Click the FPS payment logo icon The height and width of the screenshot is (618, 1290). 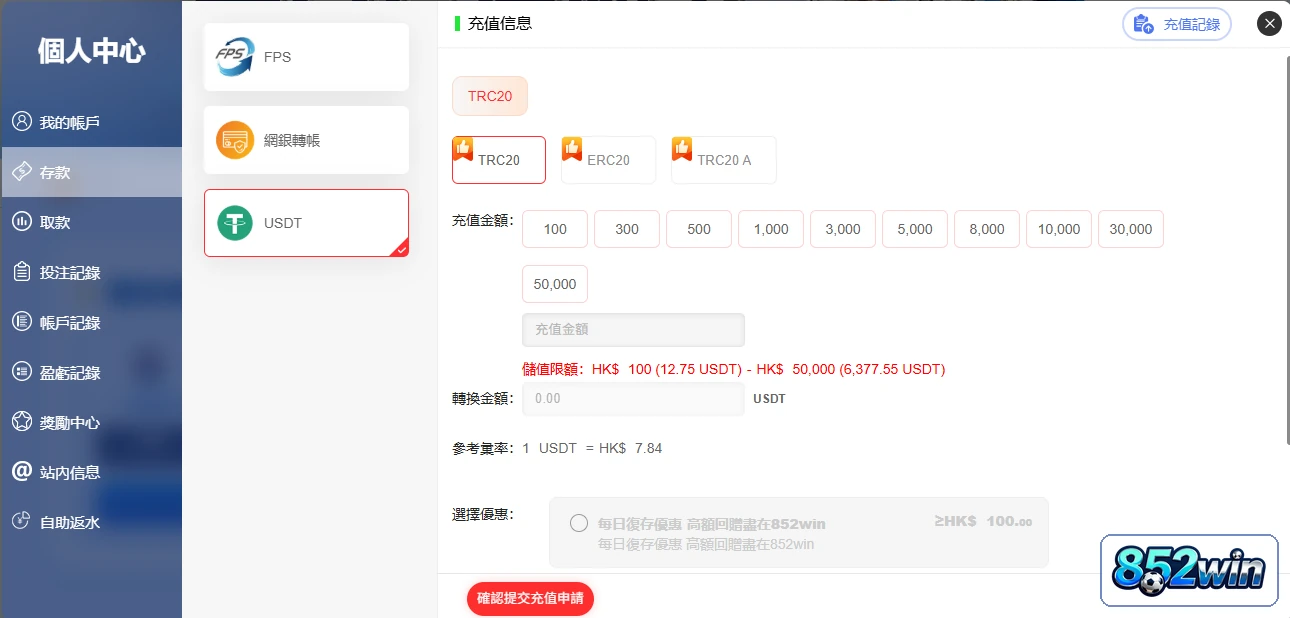click(235, 57)
